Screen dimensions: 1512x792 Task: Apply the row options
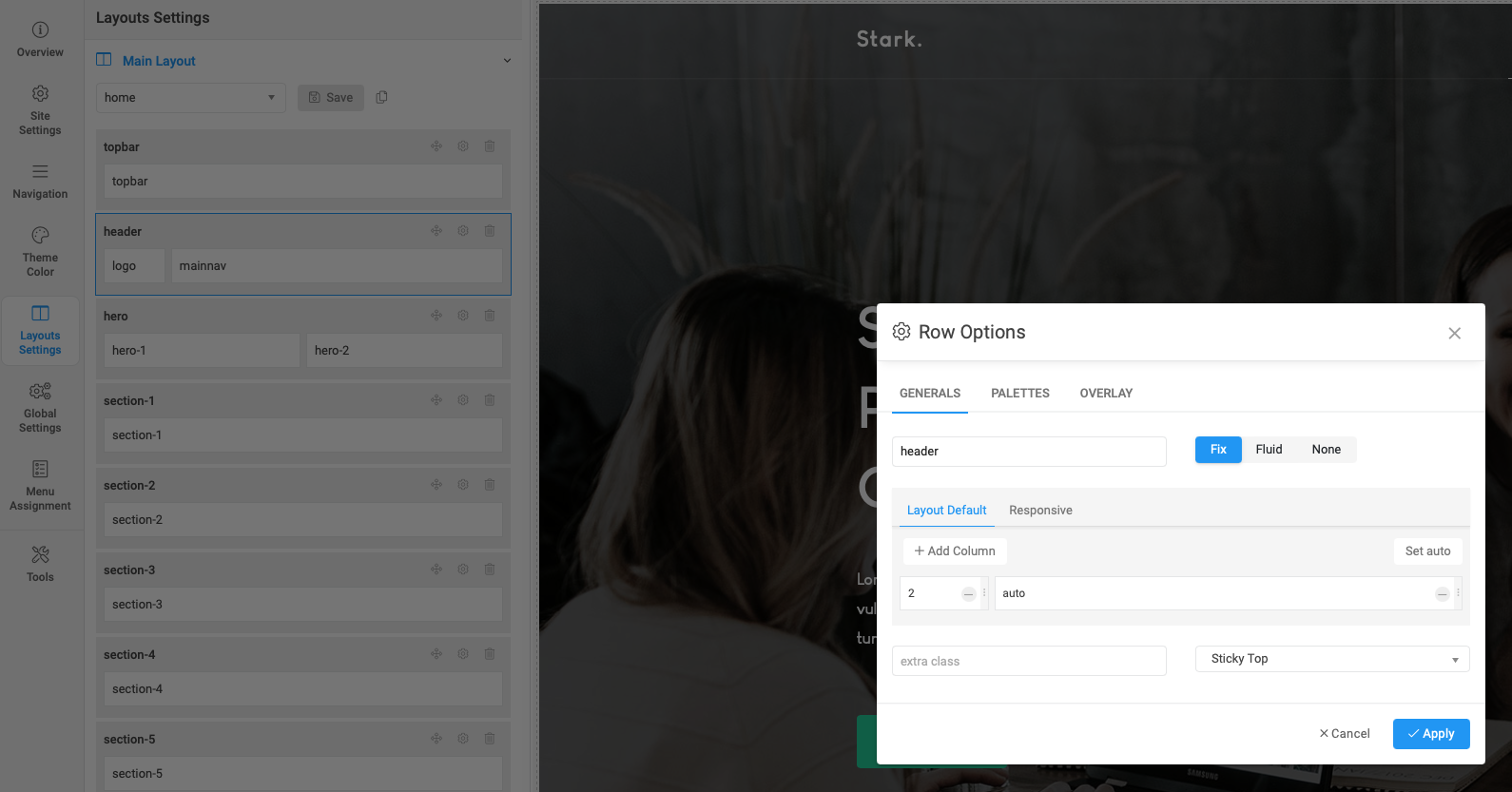pos(1431,734)
